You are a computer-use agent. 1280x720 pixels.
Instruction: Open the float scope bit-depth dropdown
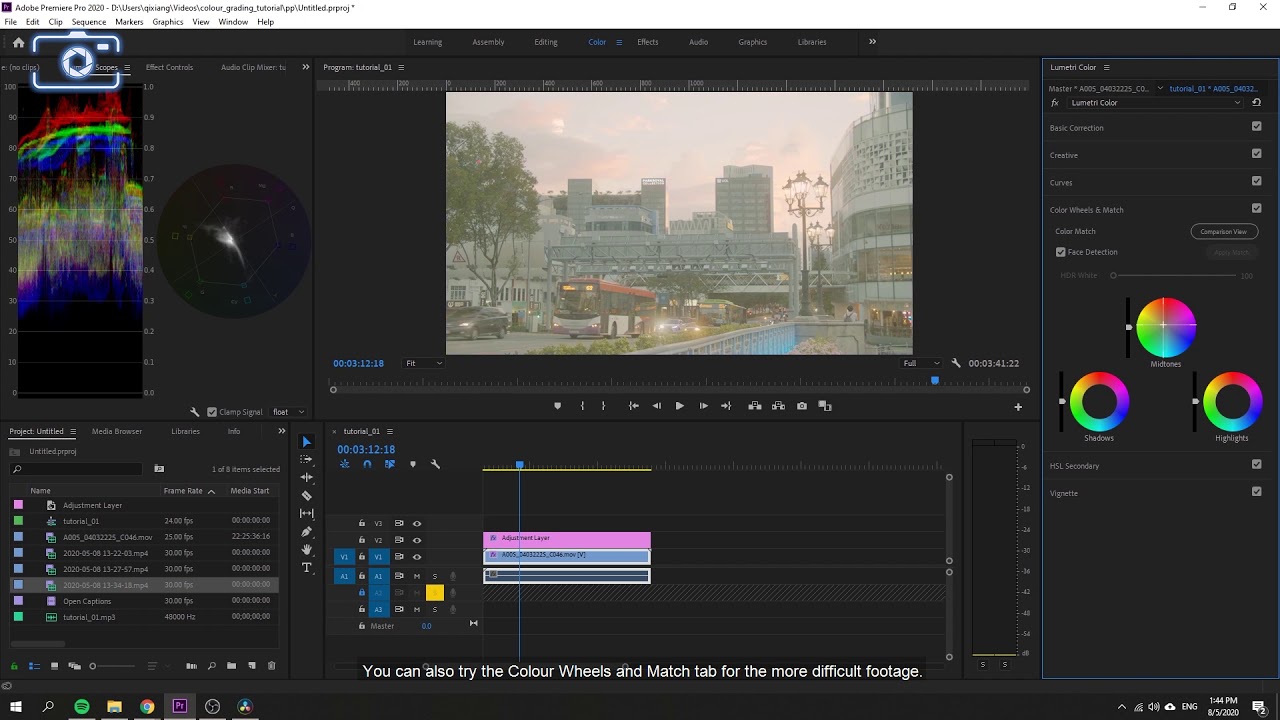[x=289, y=412]
